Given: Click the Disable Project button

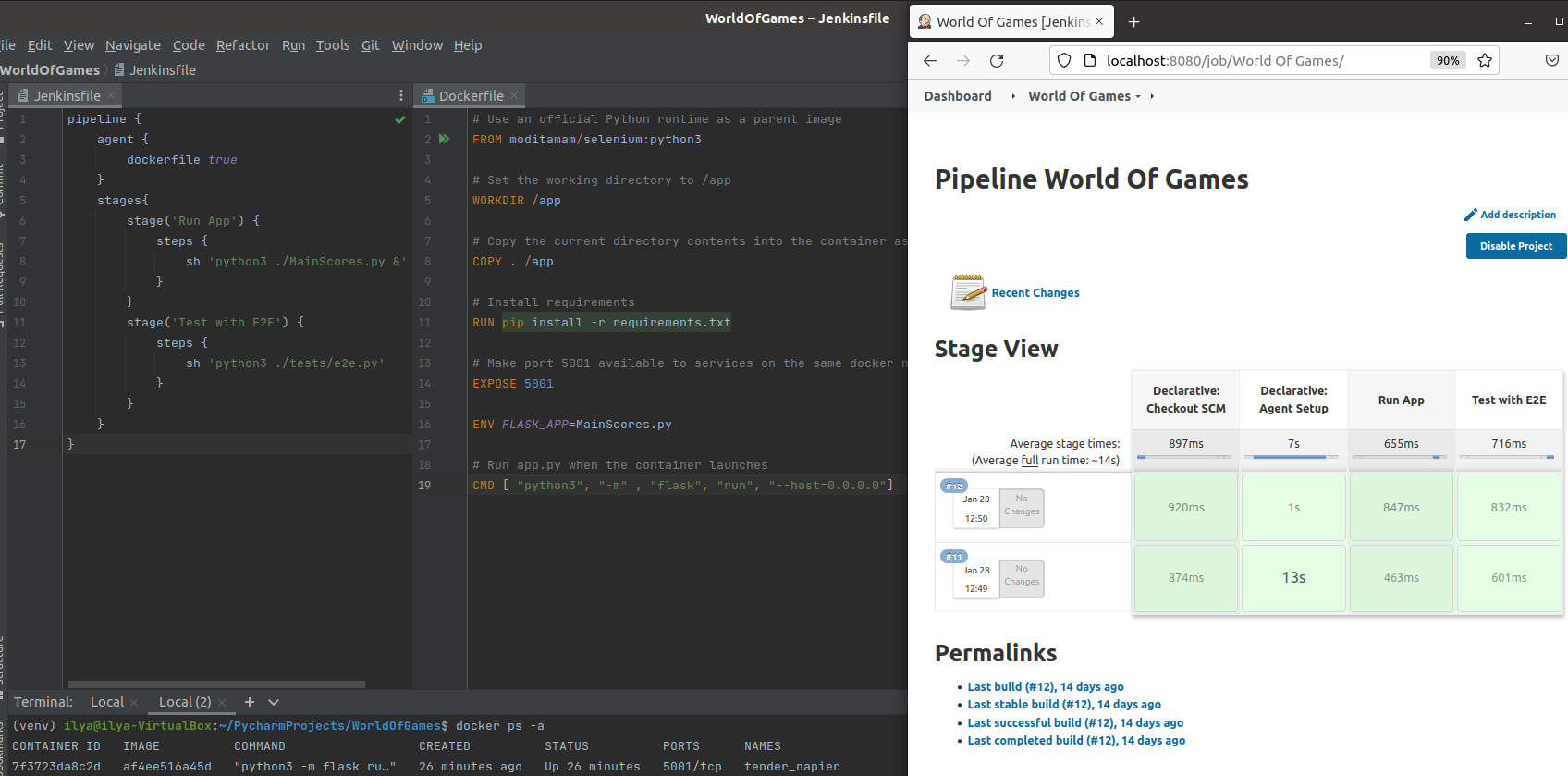Looking at the screenshot, I should (x=1516, y=246).
